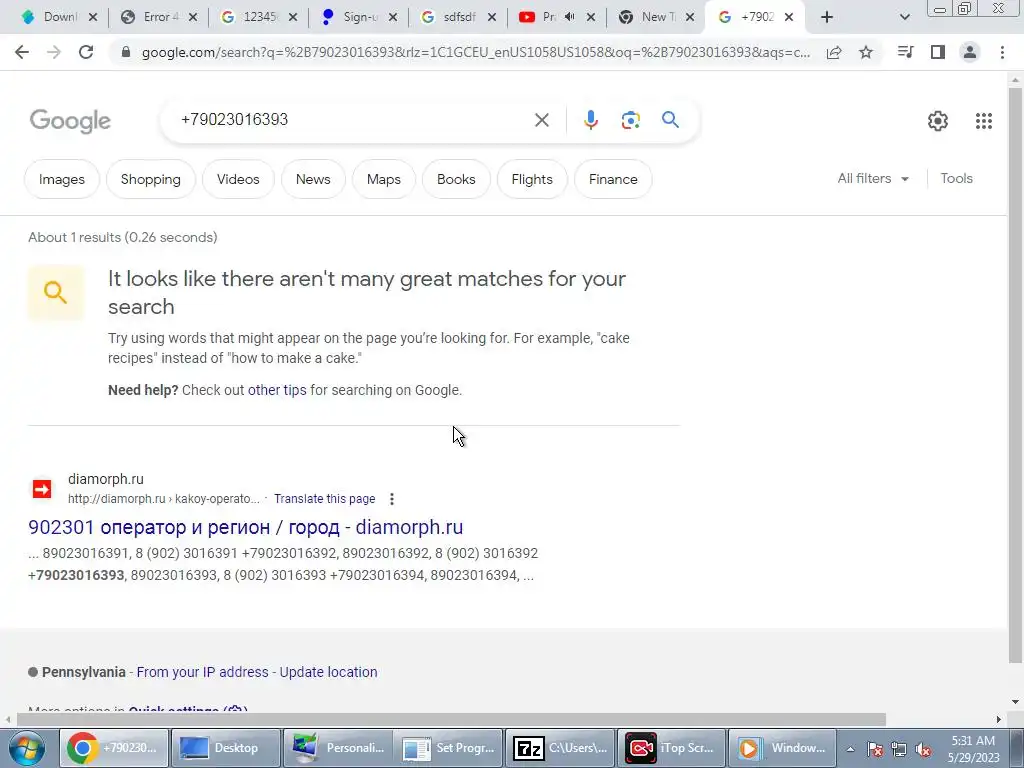Toggle the Chrome side panel
The height and width of the screenshot is (768, 1024).
click(938, 52)
